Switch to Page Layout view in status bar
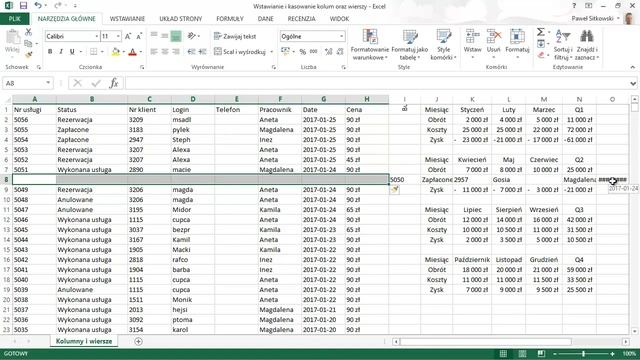This screenshot has height=360, width=640. pos(522,353)
